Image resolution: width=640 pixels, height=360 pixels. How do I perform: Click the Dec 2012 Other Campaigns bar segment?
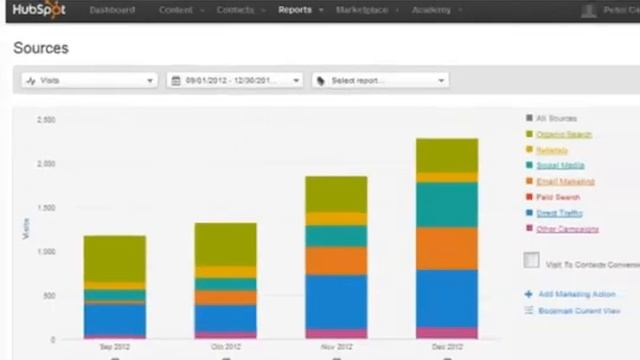(x=447, y=333)
